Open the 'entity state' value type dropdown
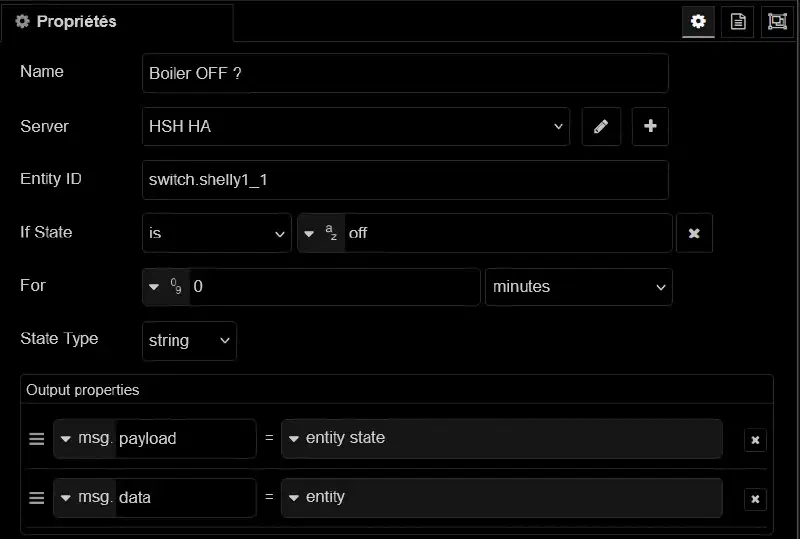 [502, 438]
